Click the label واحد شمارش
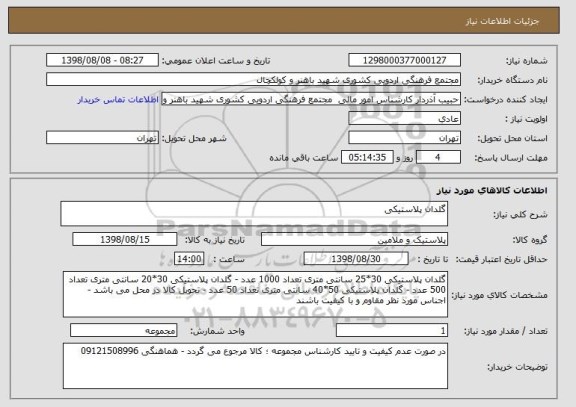 [217, 331]
